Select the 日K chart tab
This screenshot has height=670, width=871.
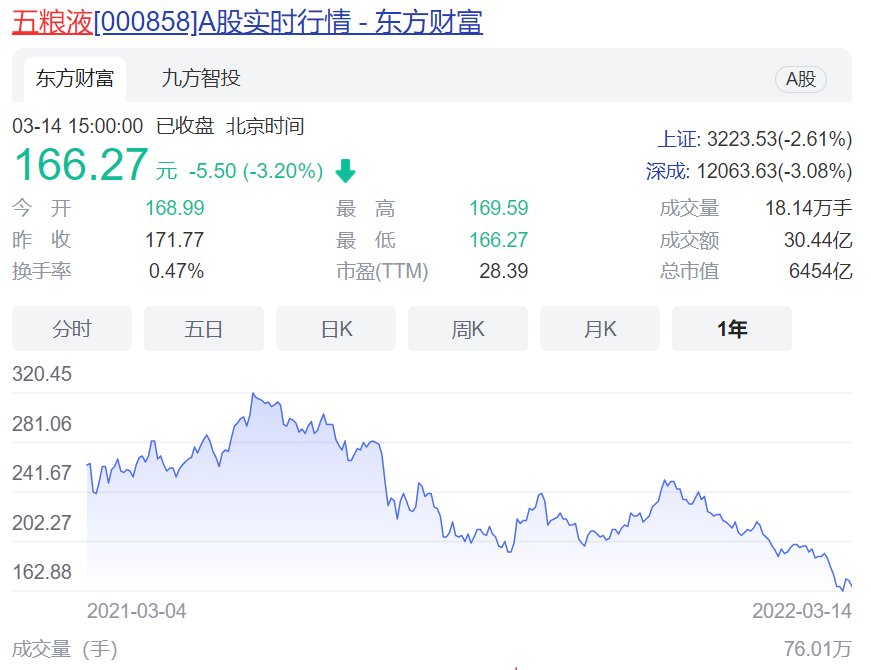click(x=336, y=328)
